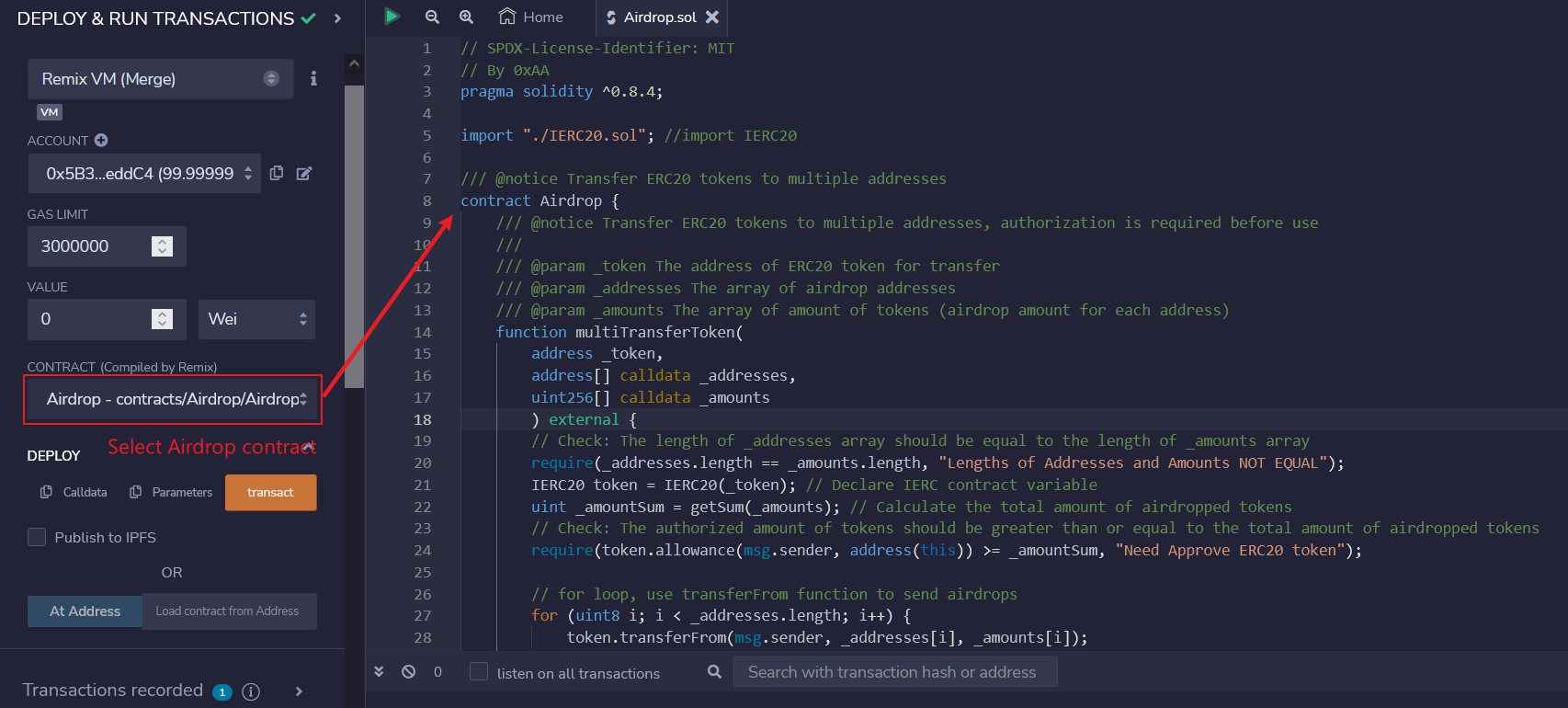Show environment info icon
Viewport: 1568px width, 708px height.
pos(313,79)
